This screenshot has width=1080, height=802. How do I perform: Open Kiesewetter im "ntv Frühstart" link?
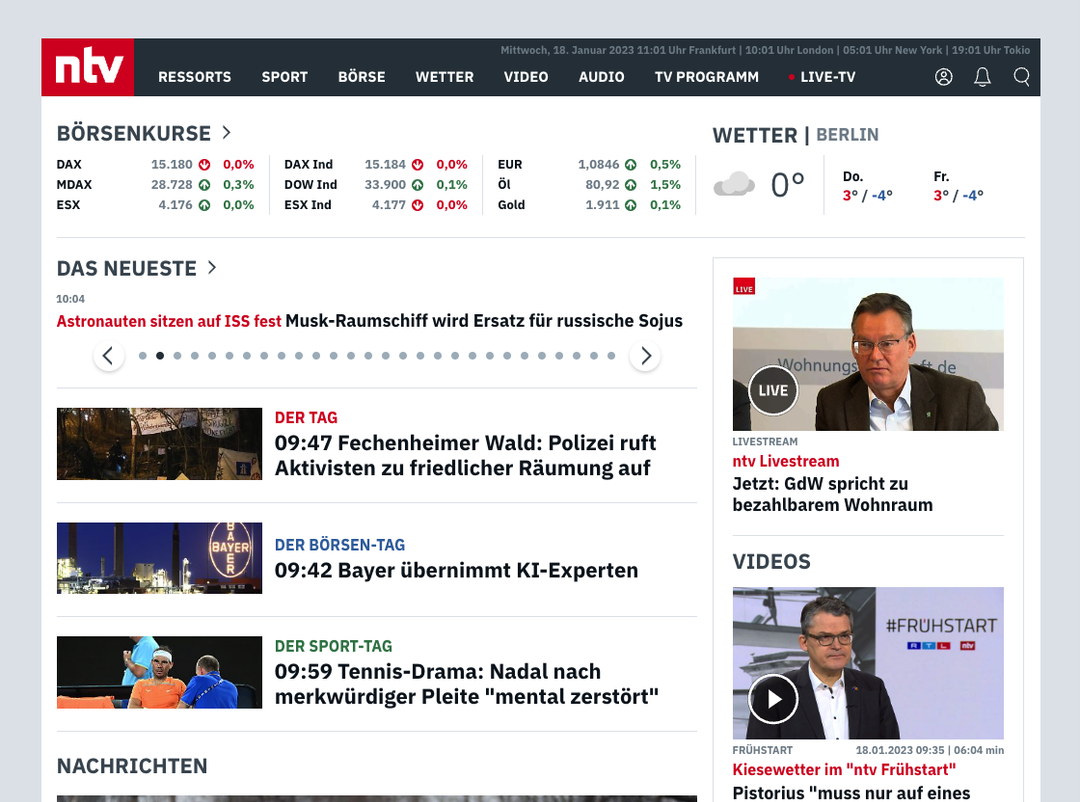pyautogui.click(x=844, y=770)
